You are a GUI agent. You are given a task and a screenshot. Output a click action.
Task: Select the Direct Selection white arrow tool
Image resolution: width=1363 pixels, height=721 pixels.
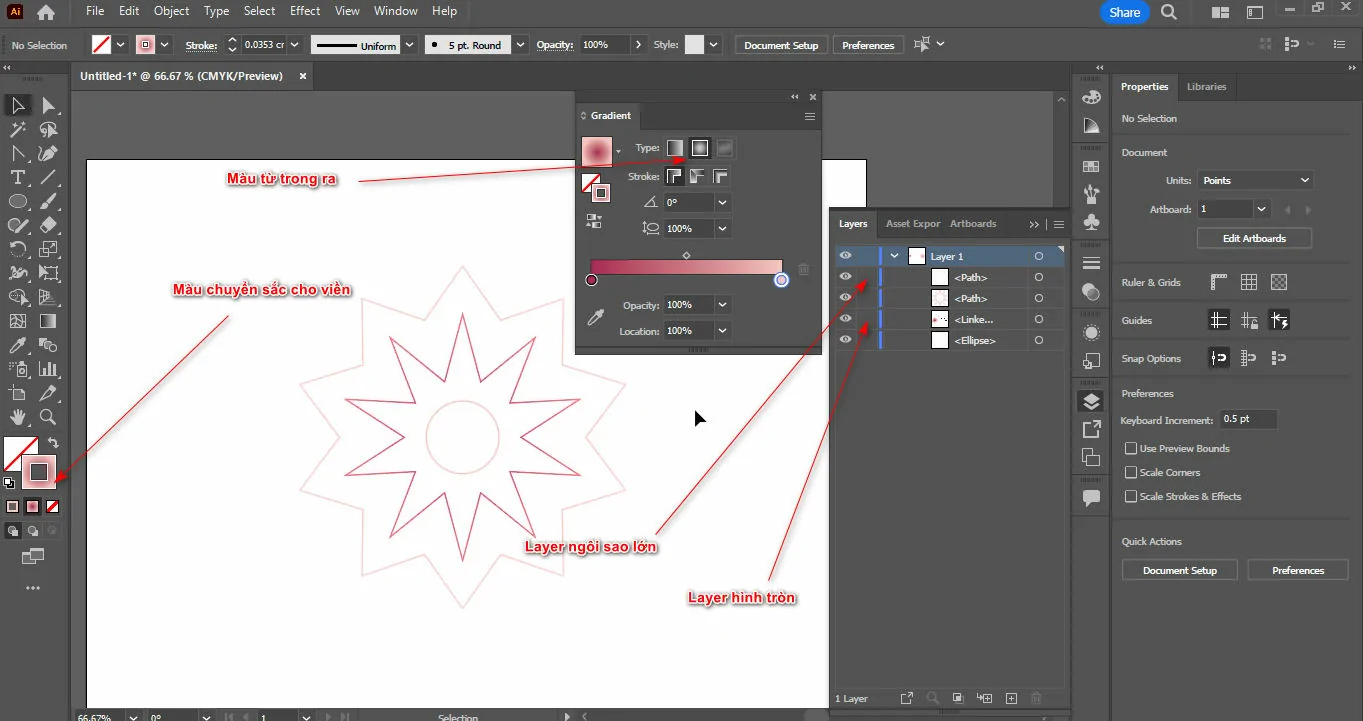[48, 106]
